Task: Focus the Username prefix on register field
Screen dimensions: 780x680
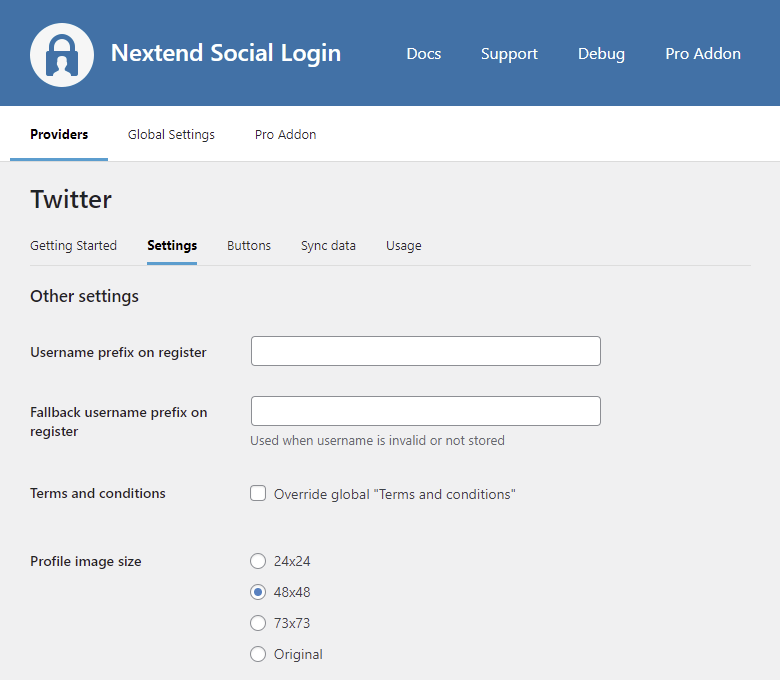Action: click(425, 351)
